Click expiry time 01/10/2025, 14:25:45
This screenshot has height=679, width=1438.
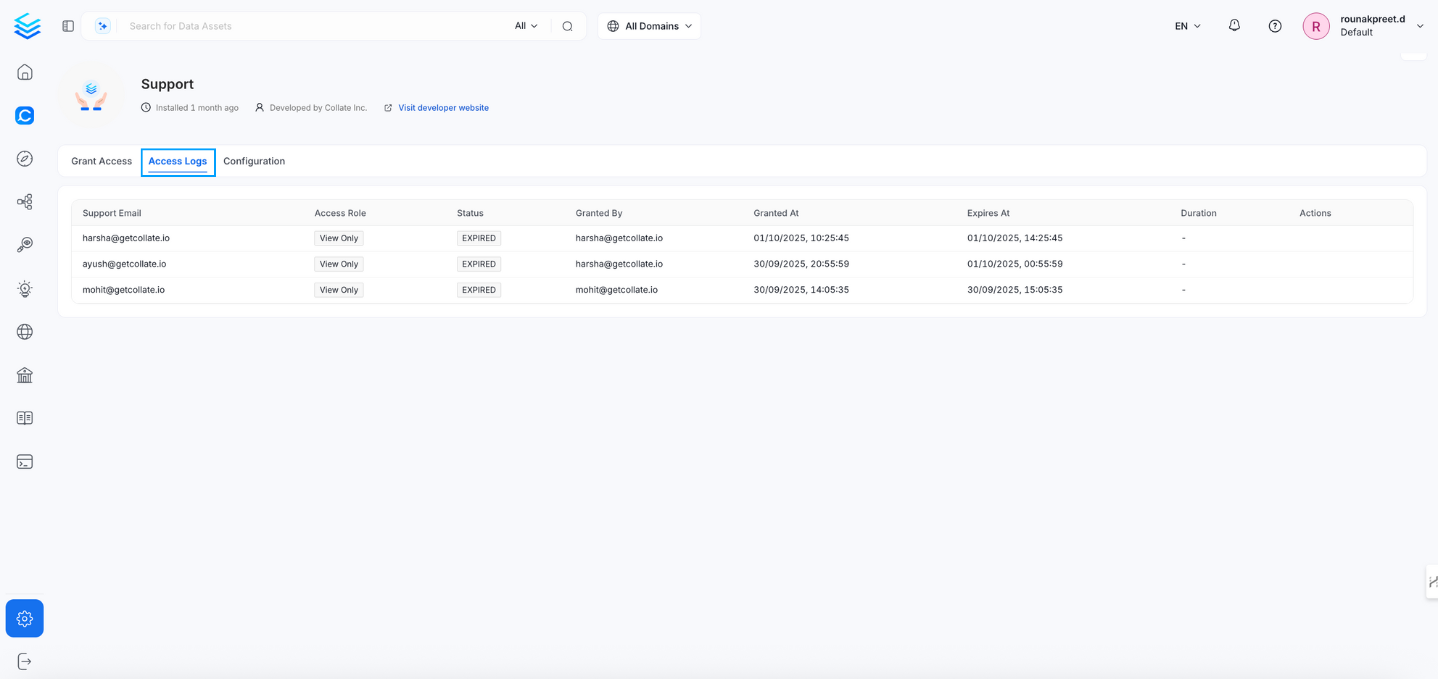pos(1015,238)
